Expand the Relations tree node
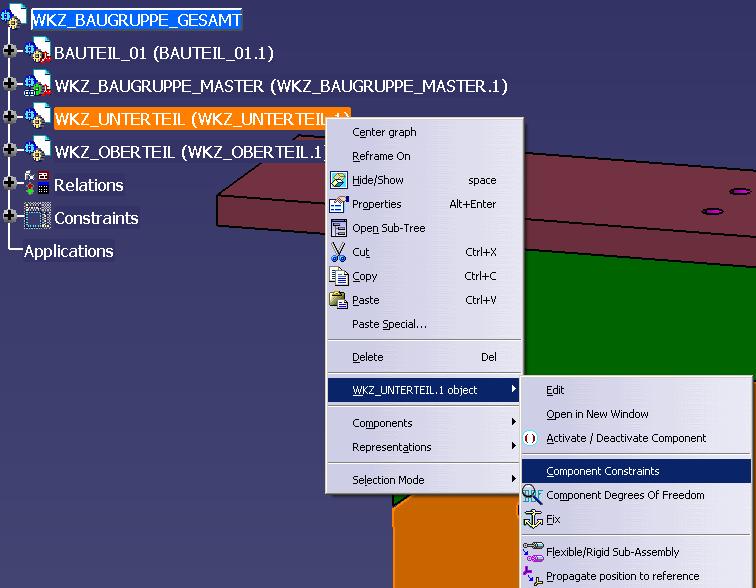Viewport: 756px width, 588px height. coord(9,182)
